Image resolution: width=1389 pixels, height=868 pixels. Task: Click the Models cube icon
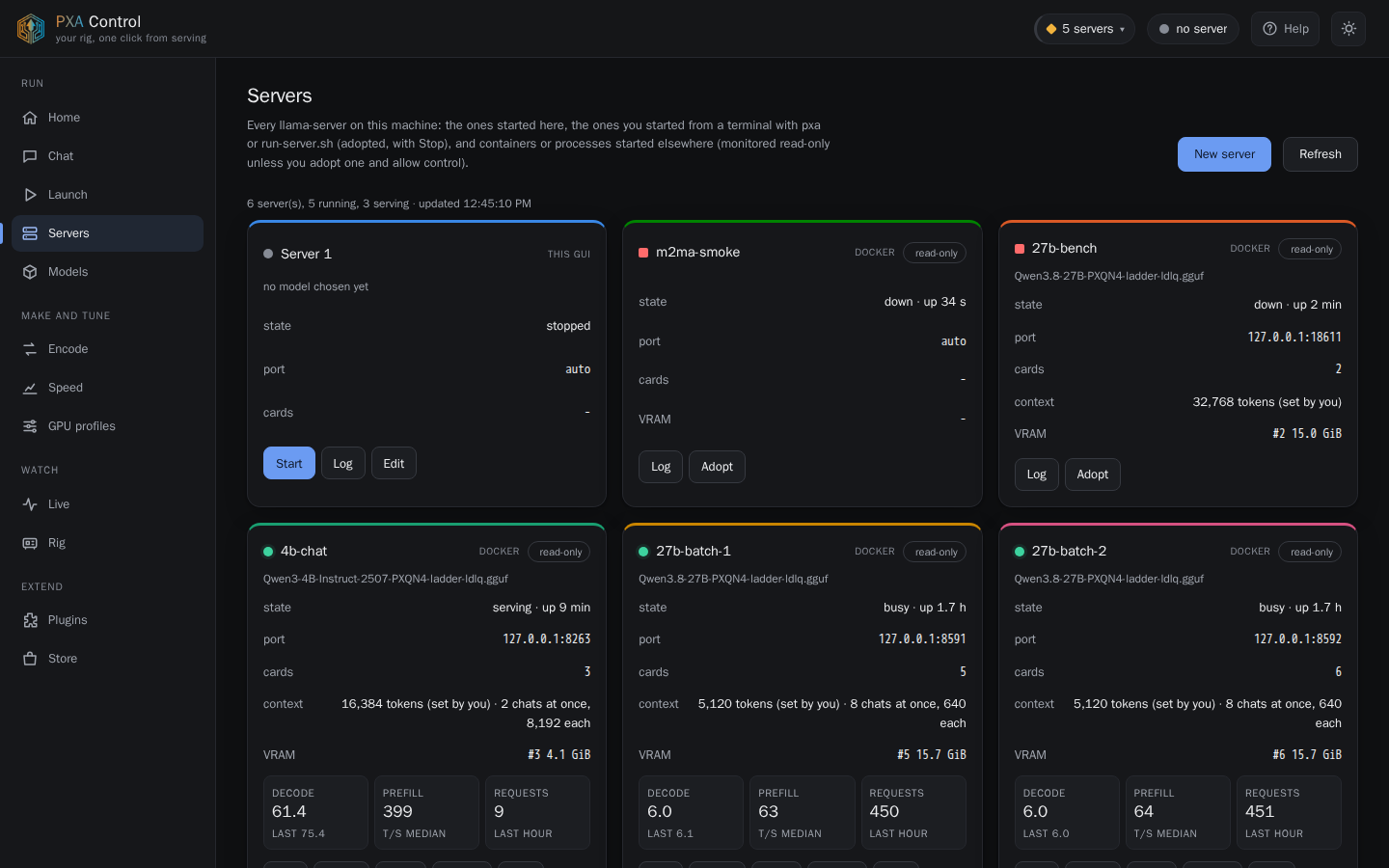point(30,272)
